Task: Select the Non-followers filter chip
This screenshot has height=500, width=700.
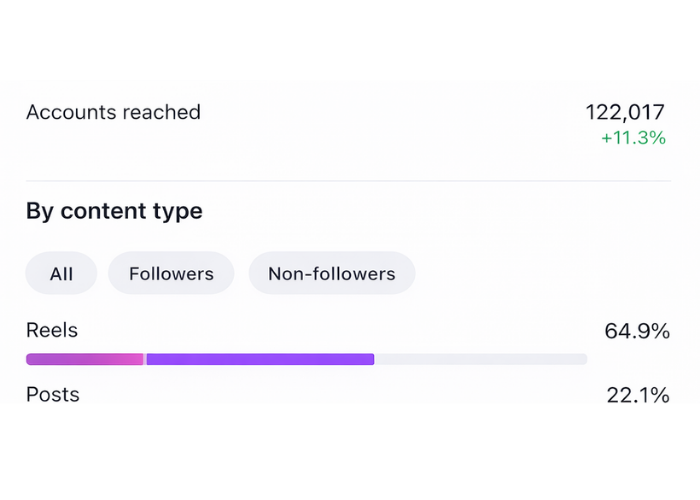Action: coord(331,273)
